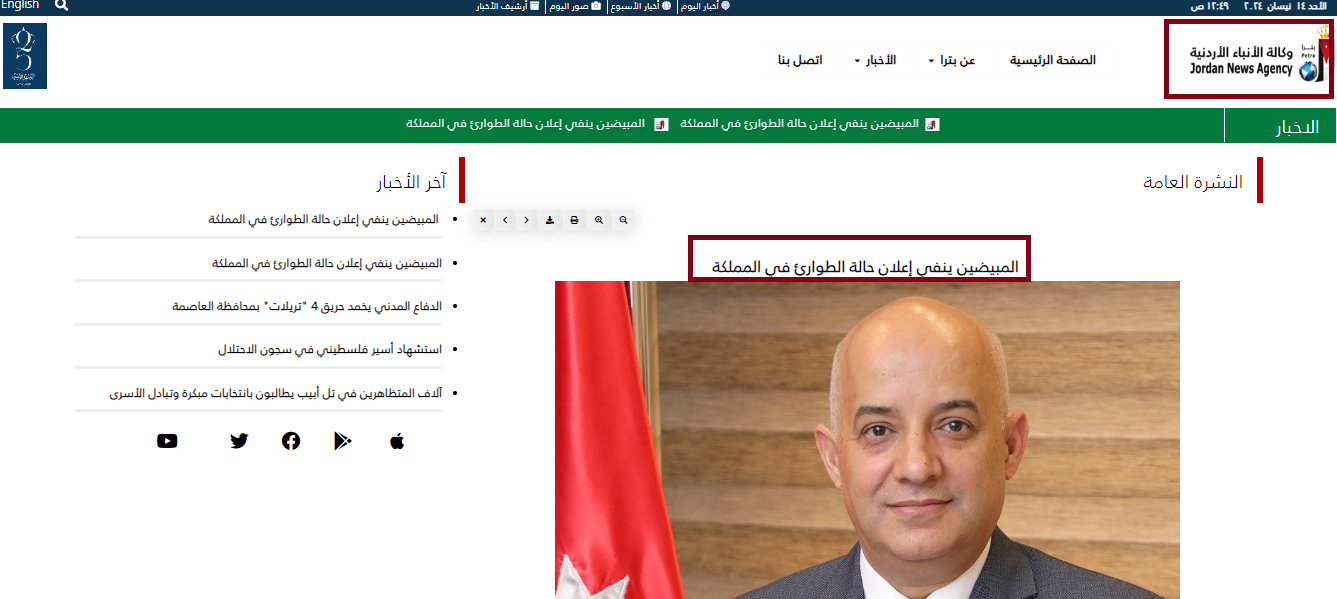Close the article viewer with the X icon
This screenshot has height=599, width=1337.
pyautogui.click(x=483, y=220)
